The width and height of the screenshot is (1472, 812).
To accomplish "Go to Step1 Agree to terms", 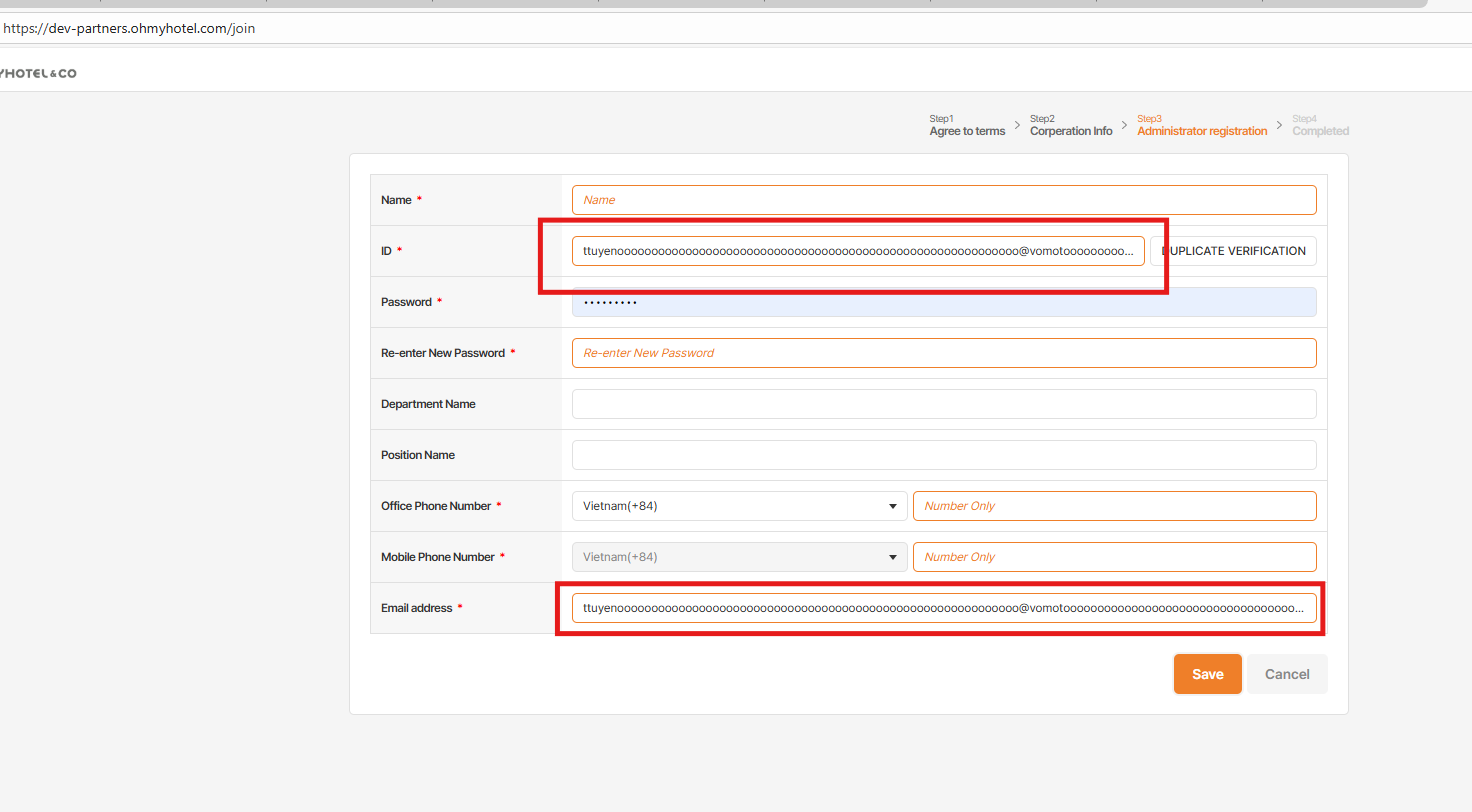I will pos(967,126).
